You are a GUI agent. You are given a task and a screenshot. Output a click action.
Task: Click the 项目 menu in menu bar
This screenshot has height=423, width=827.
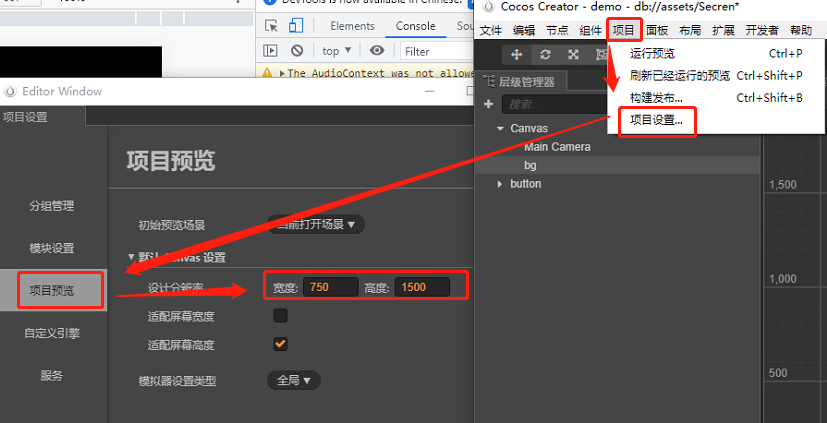(623, 31)
